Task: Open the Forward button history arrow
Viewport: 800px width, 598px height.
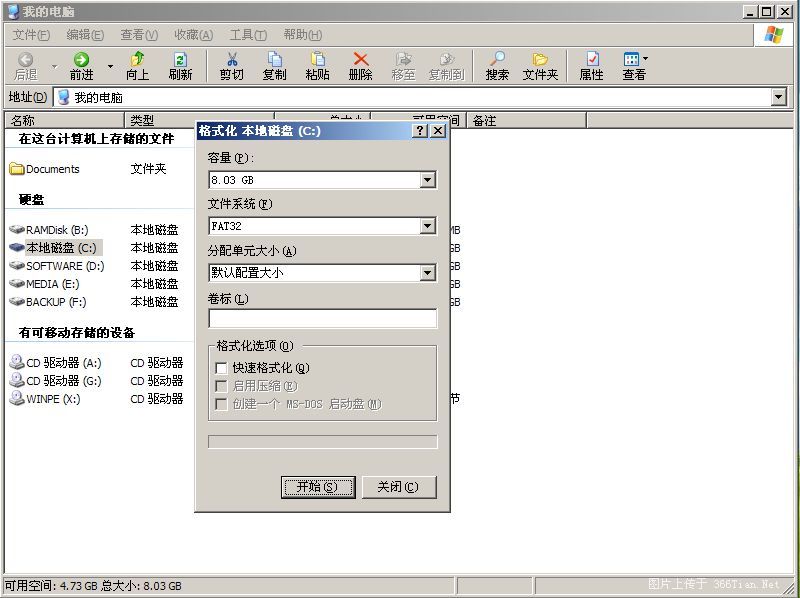Action: (110, 66)
